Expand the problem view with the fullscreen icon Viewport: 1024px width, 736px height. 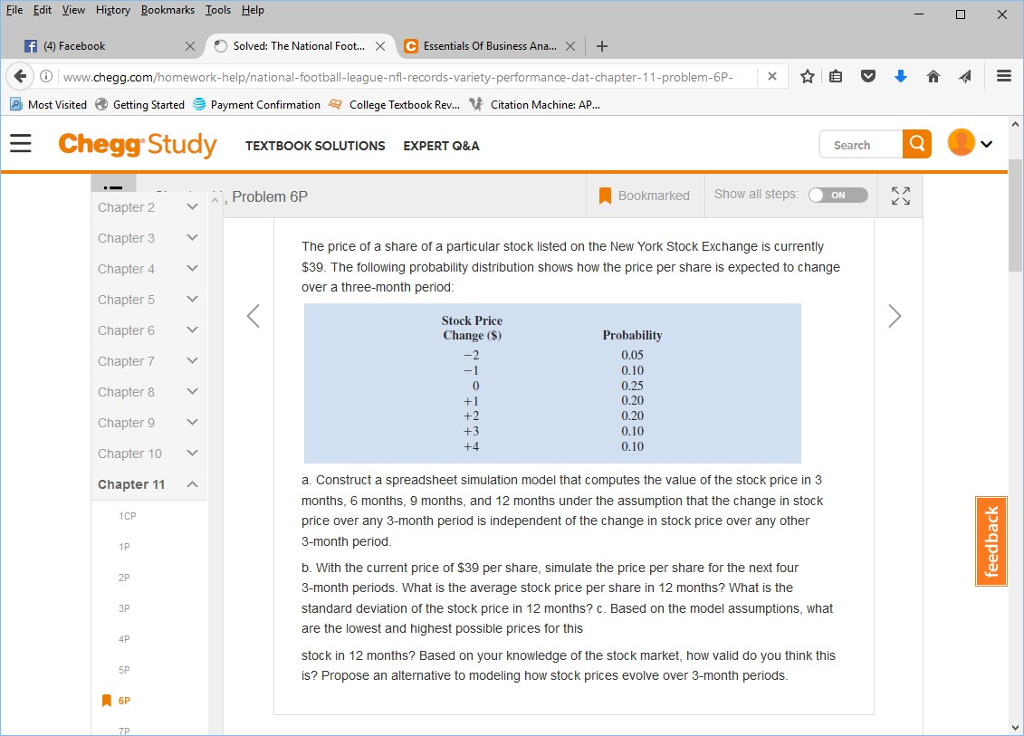tap(899, 195)
